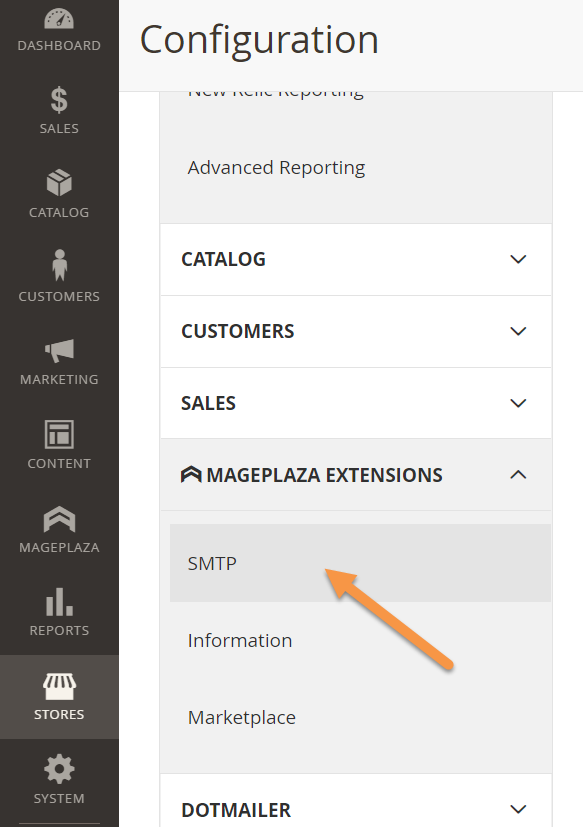Open the Dashboard gauge icon
This screenshot has height=827, width=583.
tap(59, 18)
